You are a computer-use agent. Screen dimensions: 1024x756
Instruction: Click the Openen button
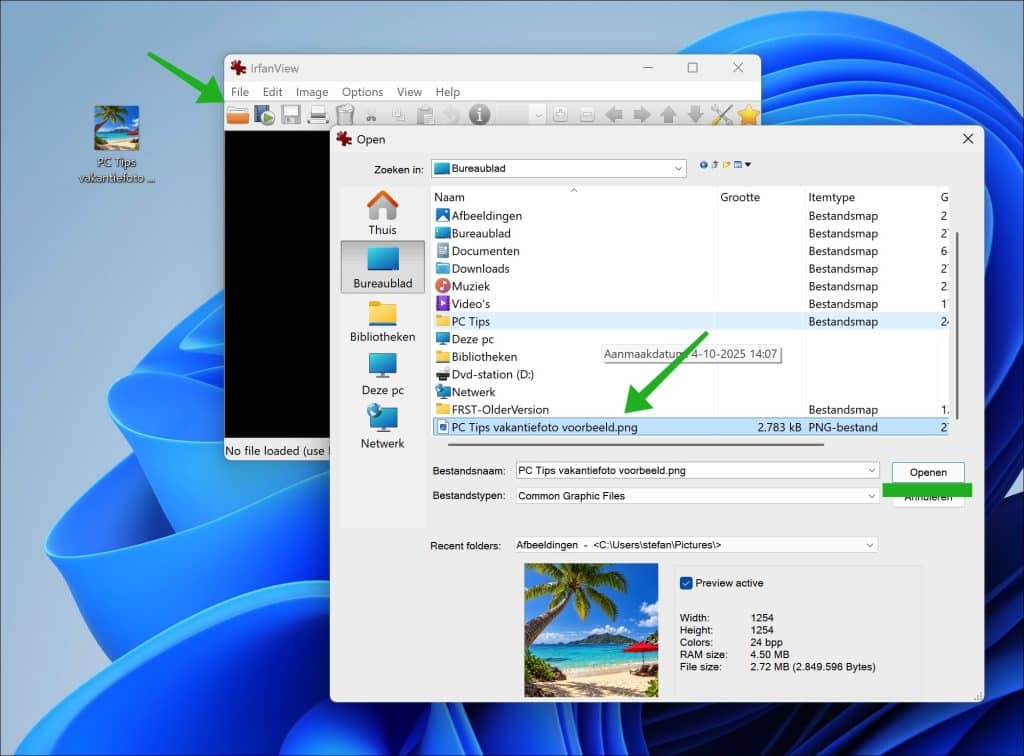pyautogui.click(x=928, y=472)
